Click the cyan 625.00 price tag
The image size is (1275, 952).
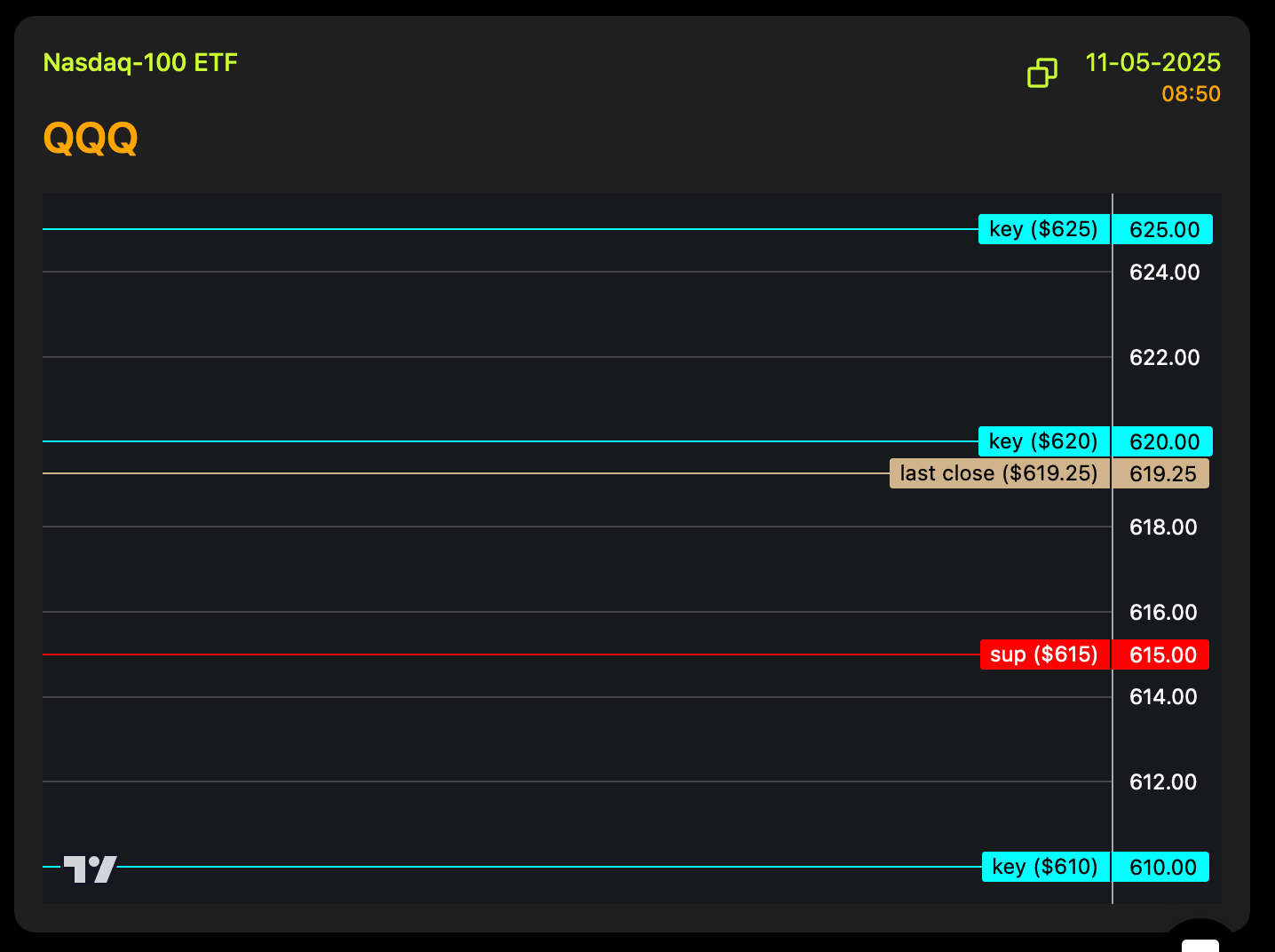point(1163,230)
